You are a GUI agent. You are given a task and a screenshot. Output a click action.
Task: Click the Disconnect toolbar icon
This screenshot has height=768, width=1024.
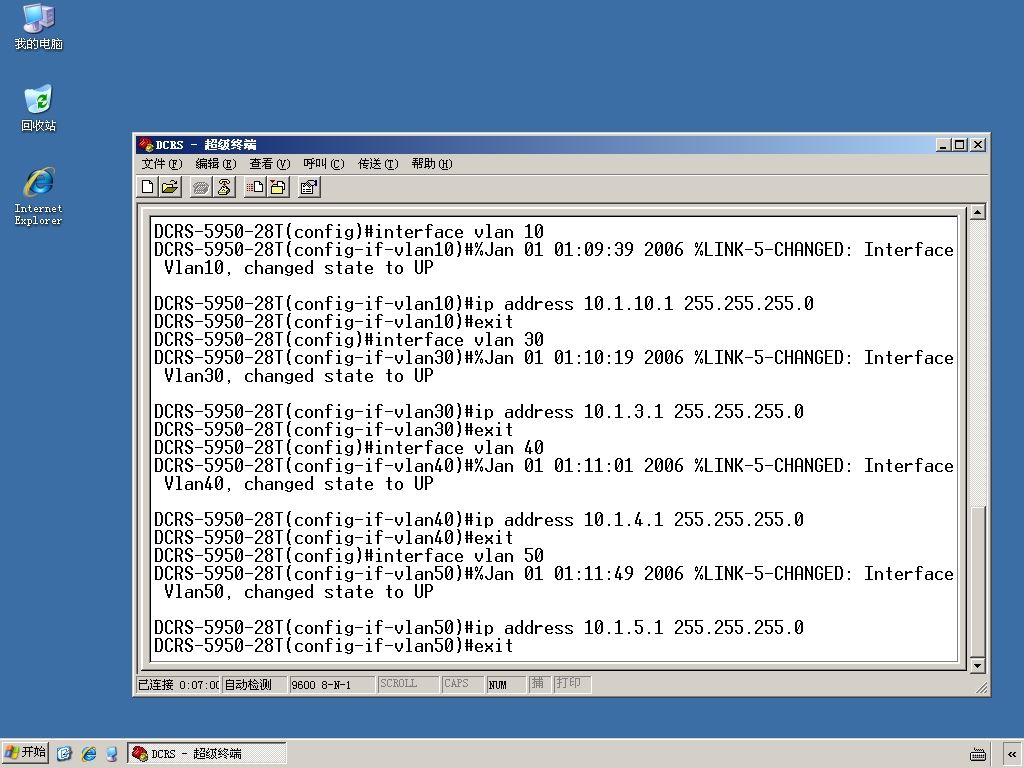(224, 187)
